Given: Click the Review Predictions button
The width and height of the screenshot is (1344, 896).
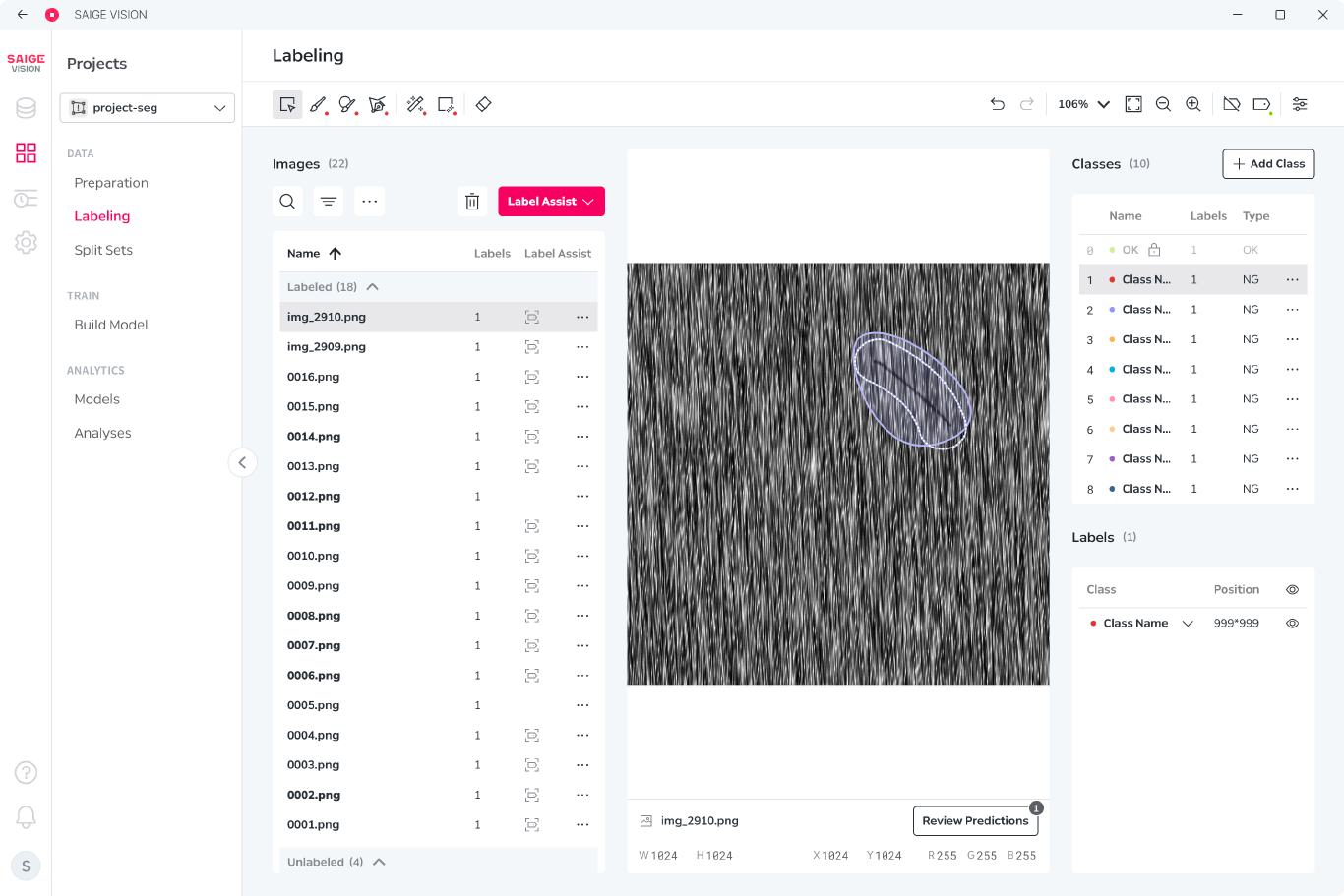Looking at the screenshot, I should pyautogui.click(x=975, y=821).
